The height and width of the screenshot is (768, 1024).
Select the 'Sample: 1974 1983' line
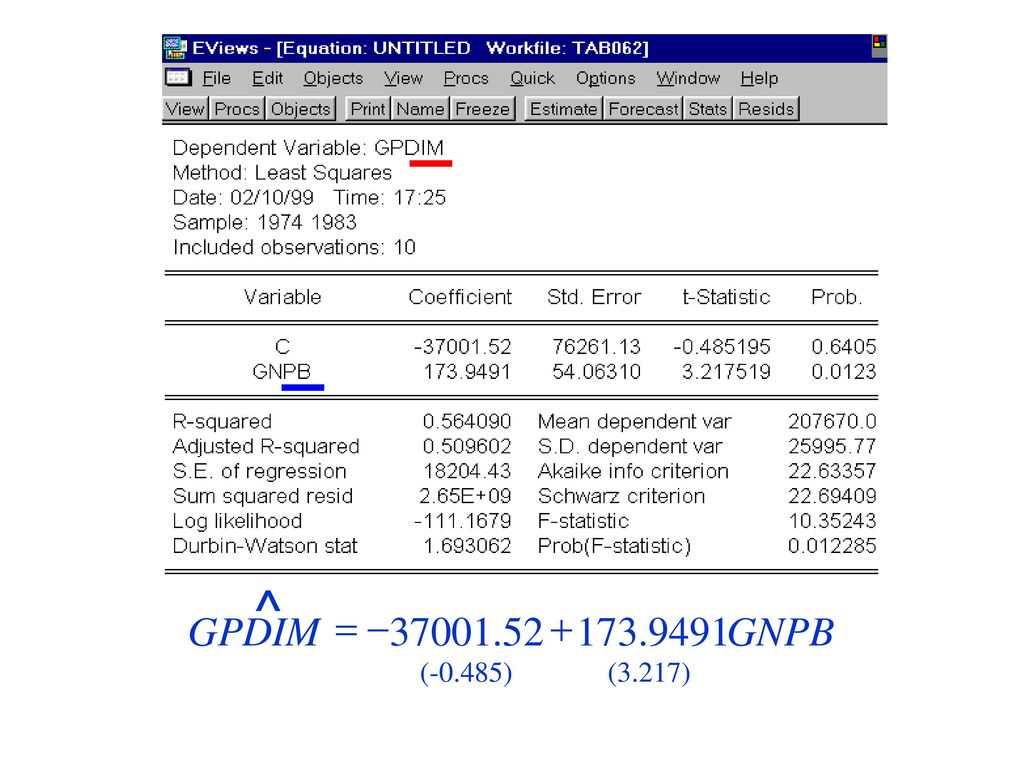[x=264, y=222]
